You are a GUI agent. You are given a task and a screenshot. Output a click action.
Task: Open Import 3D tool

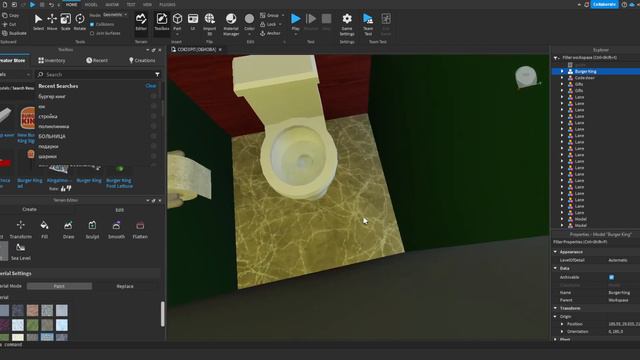pos(209,24)
